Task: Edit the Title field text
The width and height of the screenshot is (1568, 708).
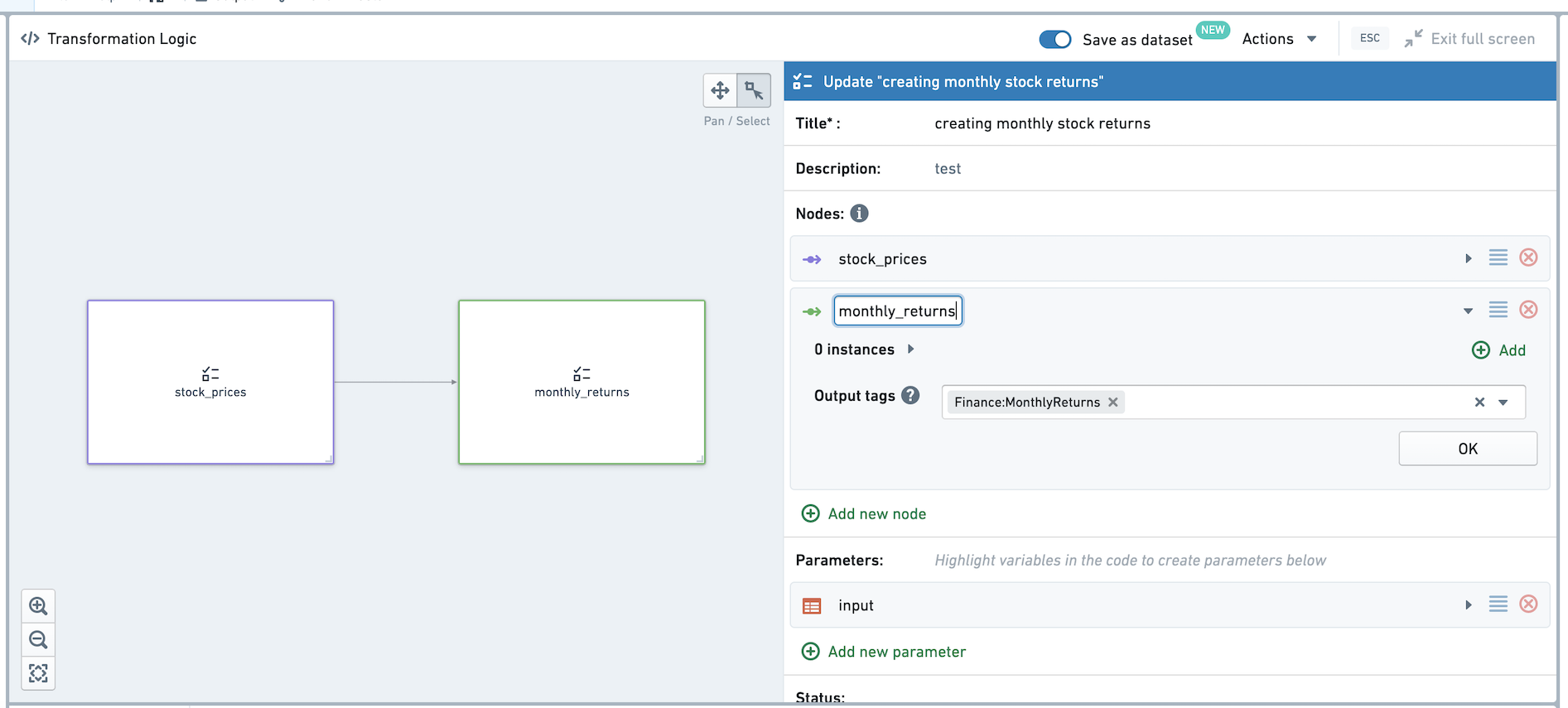Action: click(1042, 123)
